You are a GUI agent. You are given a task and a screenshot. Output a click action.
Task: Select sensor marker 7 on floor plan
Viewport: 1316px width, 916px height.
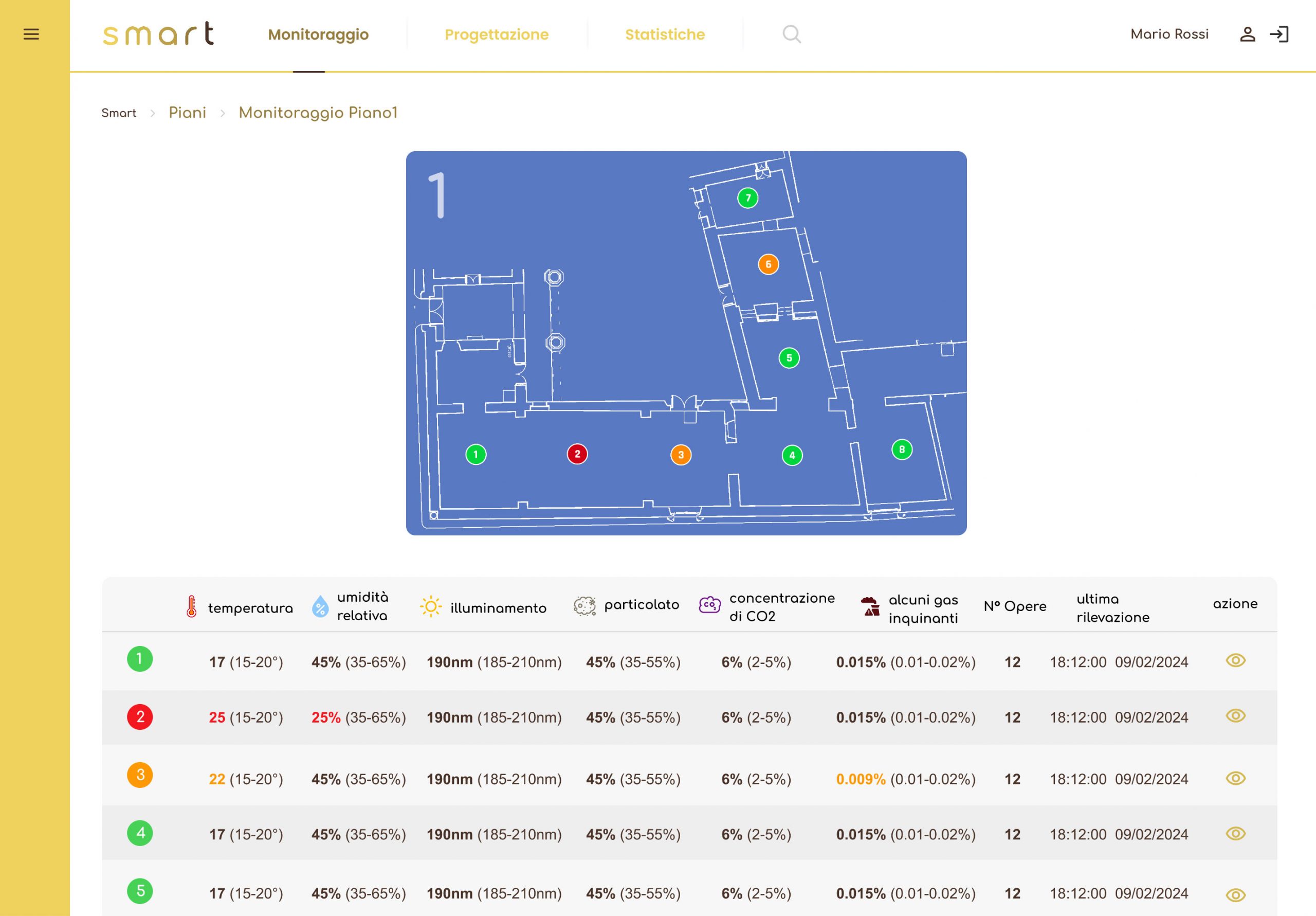point(747,198)
